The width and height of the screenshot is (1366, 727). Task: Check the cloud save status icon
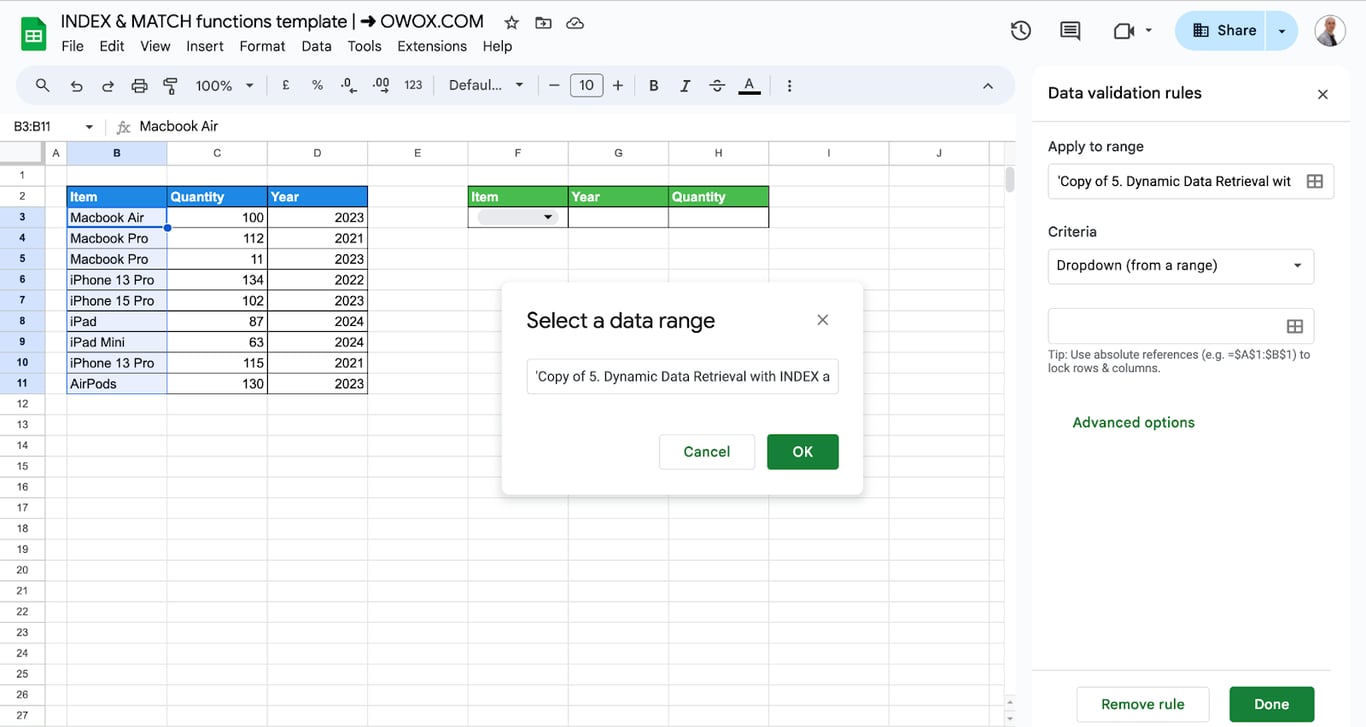coord(575,22)
